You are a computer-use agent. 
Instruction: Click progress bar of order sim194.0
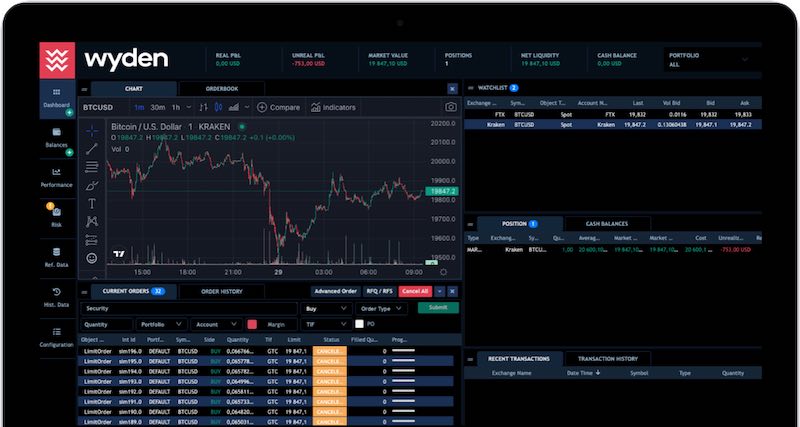[404, 371]
